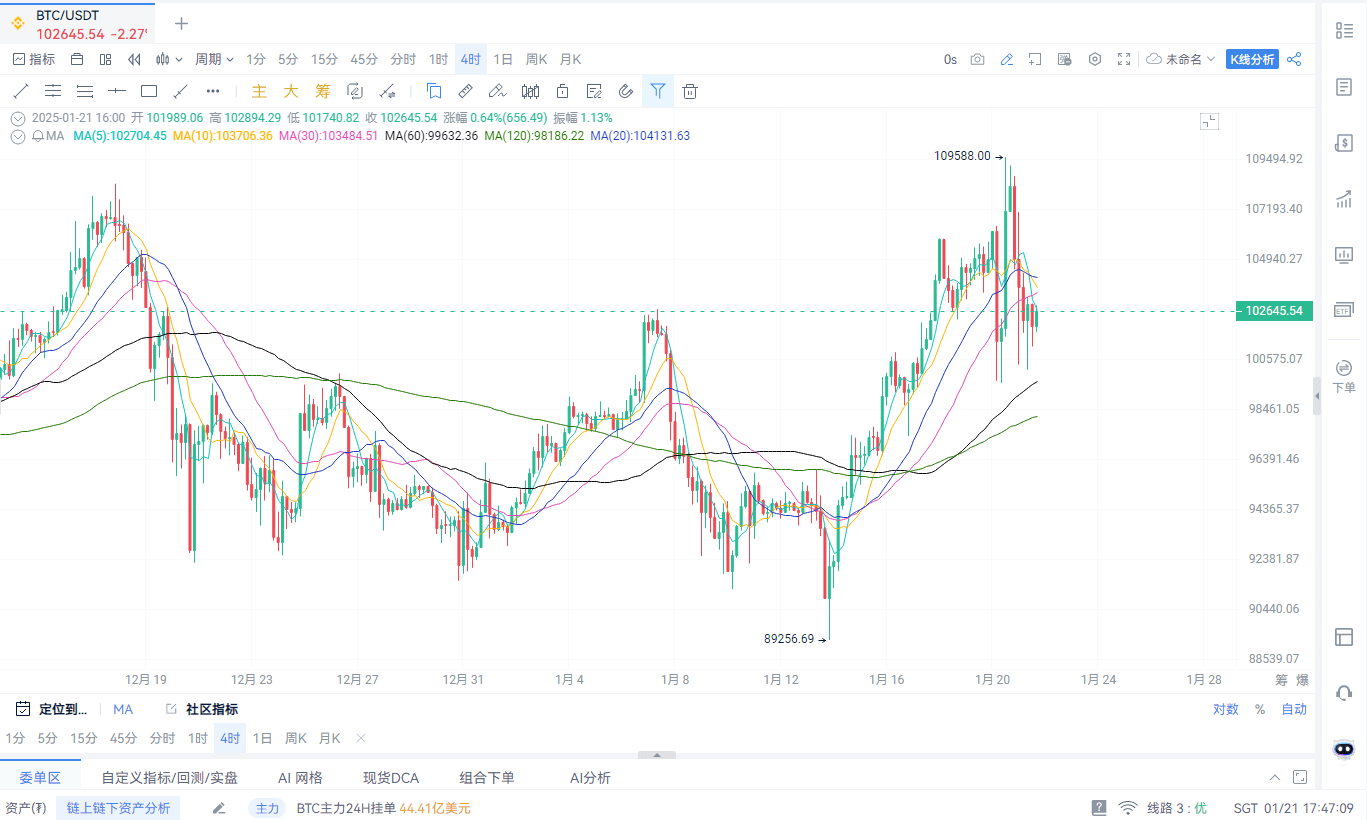This screenshot has width=1367, height=820.
Task: Select the ruler measure tool
Action: 466,92
